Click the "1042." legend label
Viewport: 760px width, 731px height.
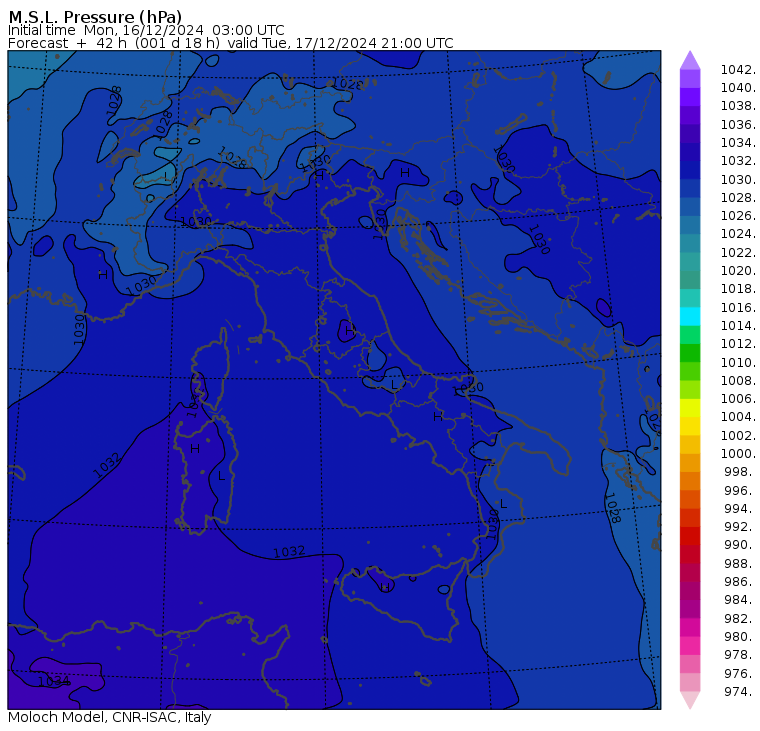pos(738,70)
